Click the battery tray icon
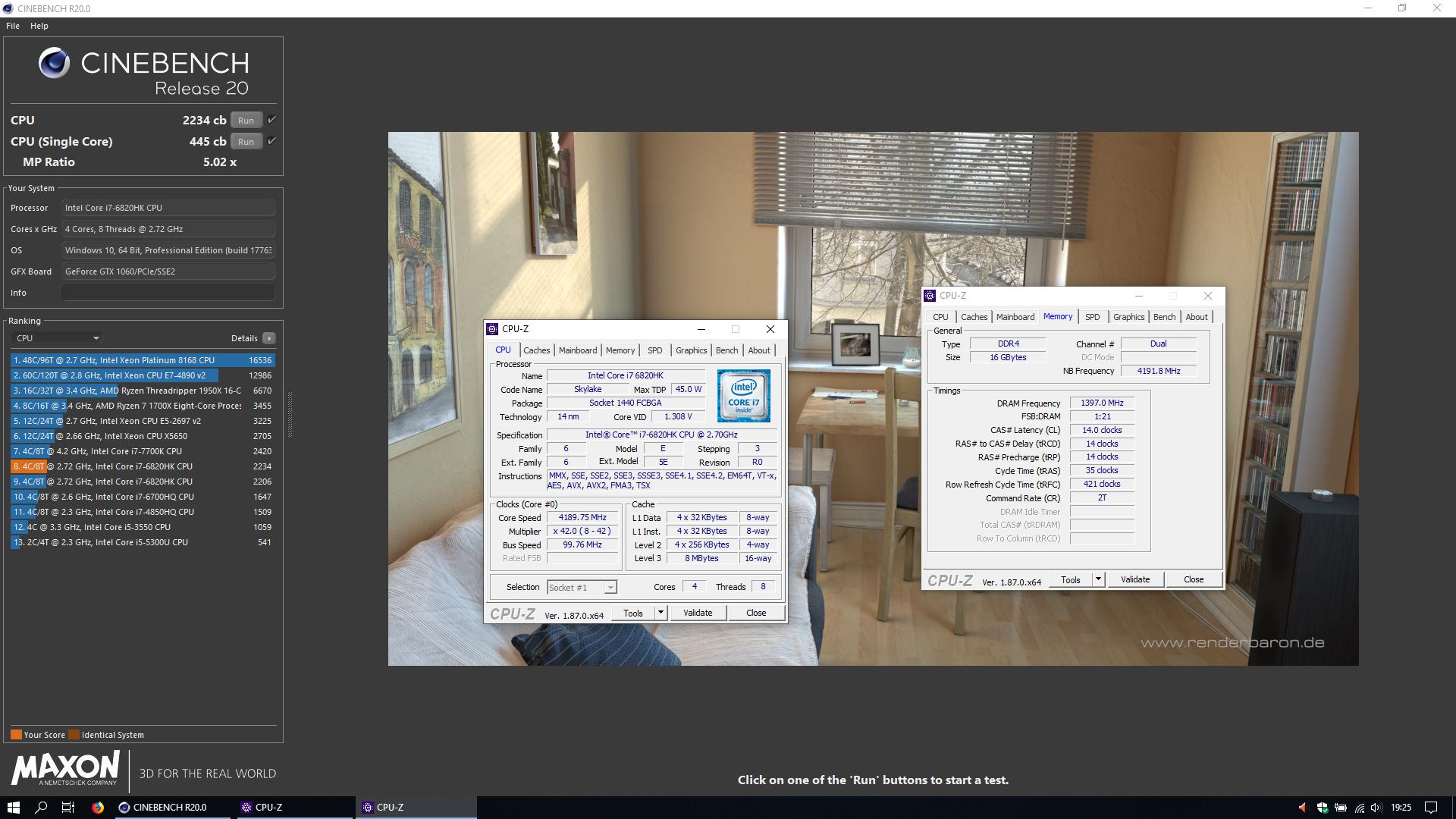 pos(1341,808)
